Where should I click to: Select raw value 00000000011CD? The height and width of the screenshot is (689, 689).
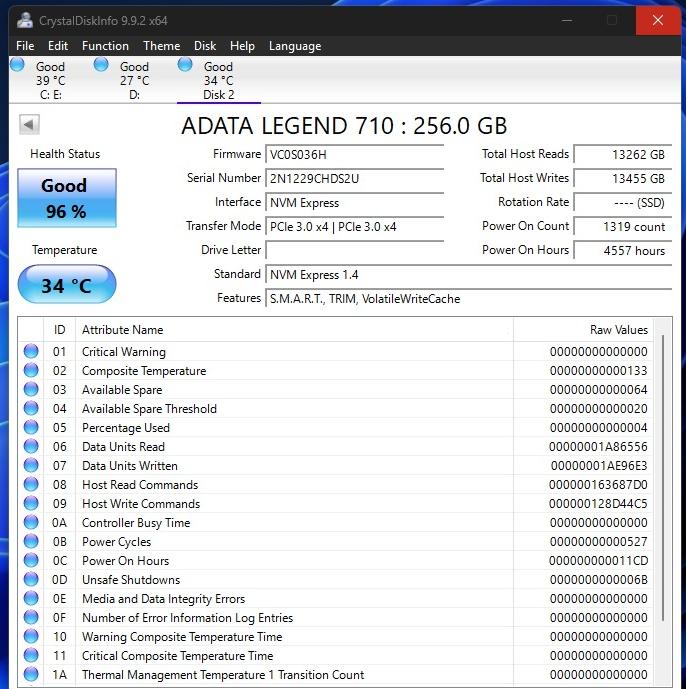(x=598, y=561)
